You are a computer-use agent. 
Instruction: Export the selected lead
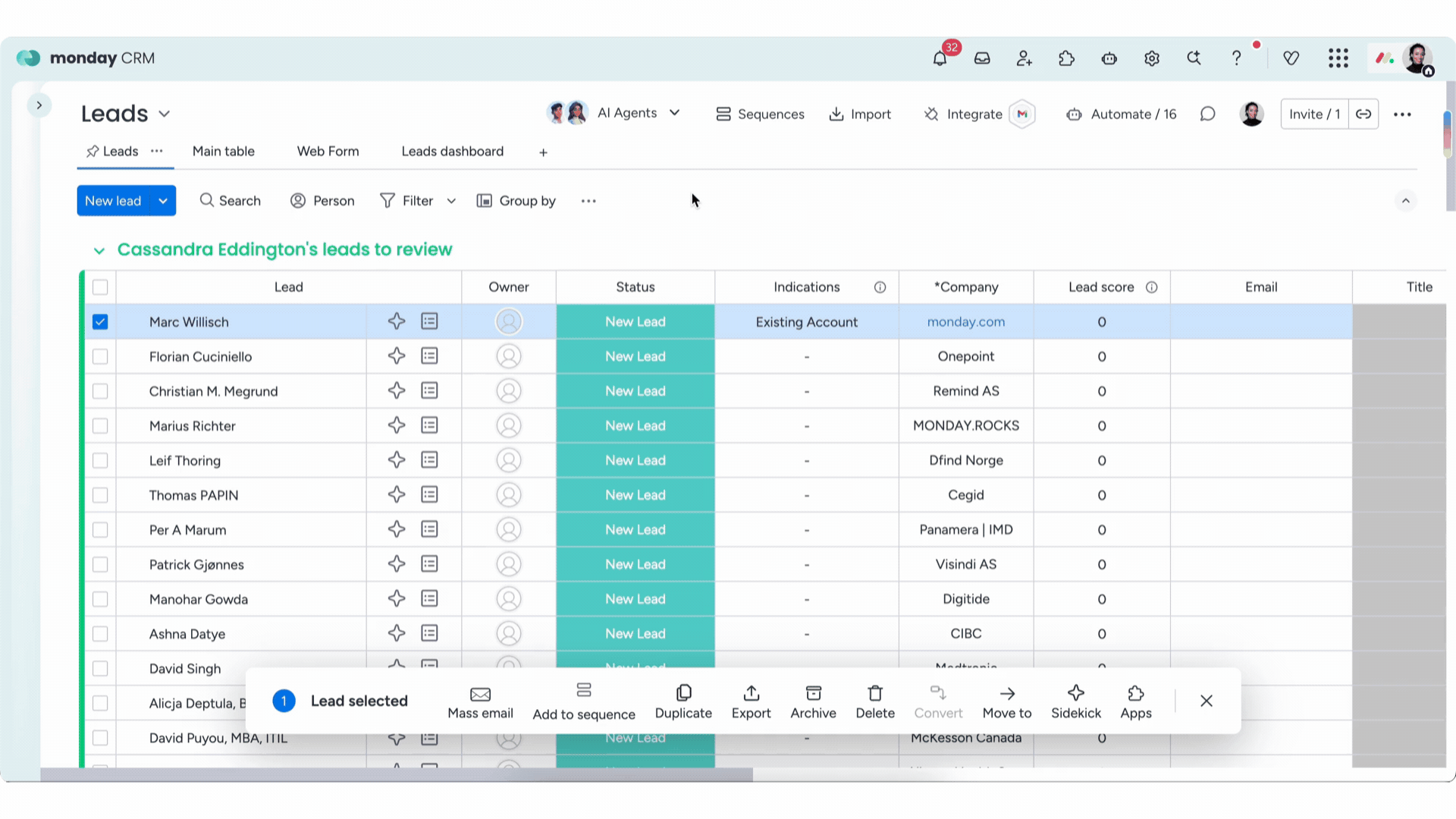tap(752, 702)
